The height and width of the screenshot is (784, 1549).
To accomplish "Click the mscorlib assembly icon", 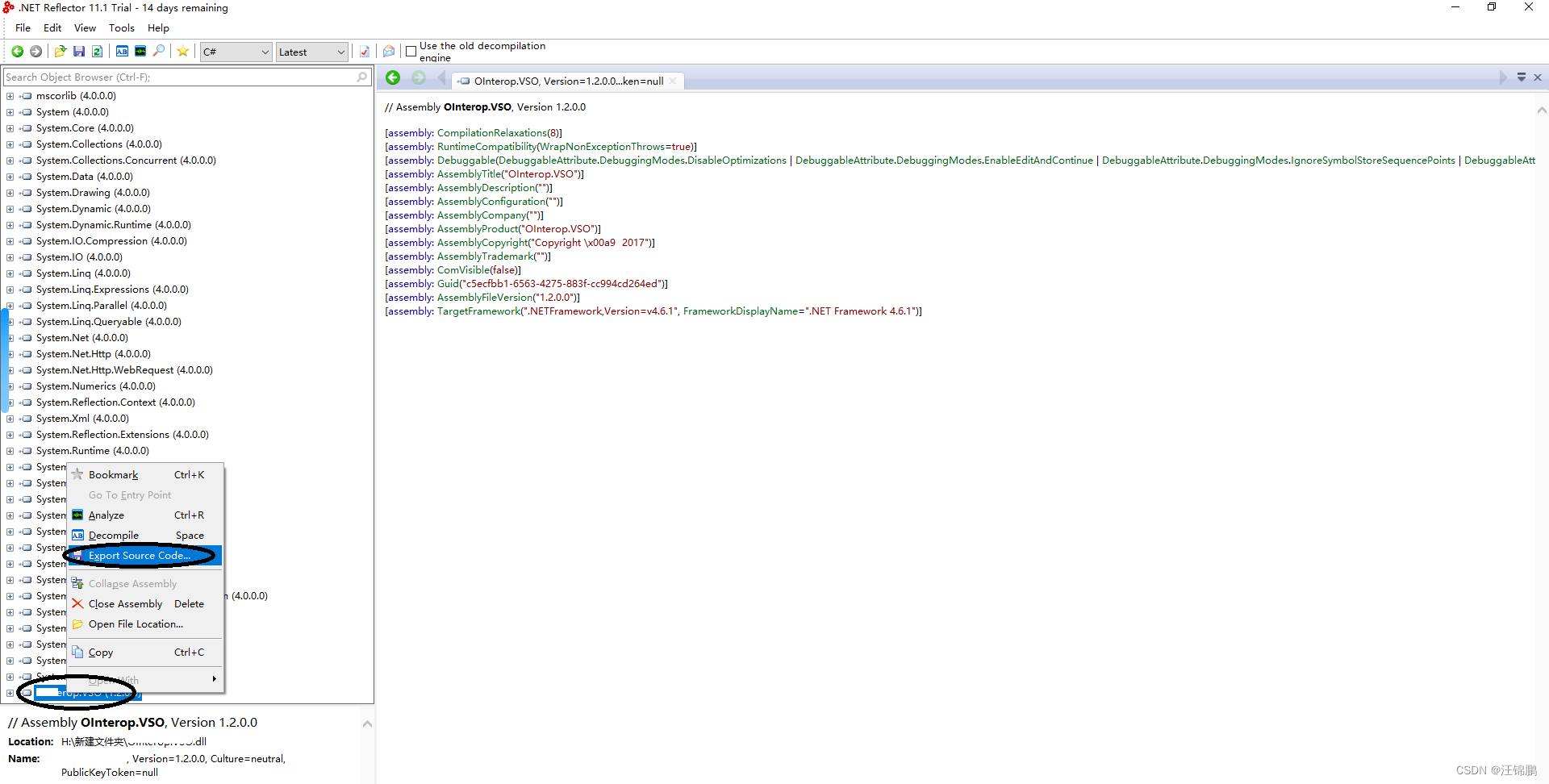I will tap(26, 96).
